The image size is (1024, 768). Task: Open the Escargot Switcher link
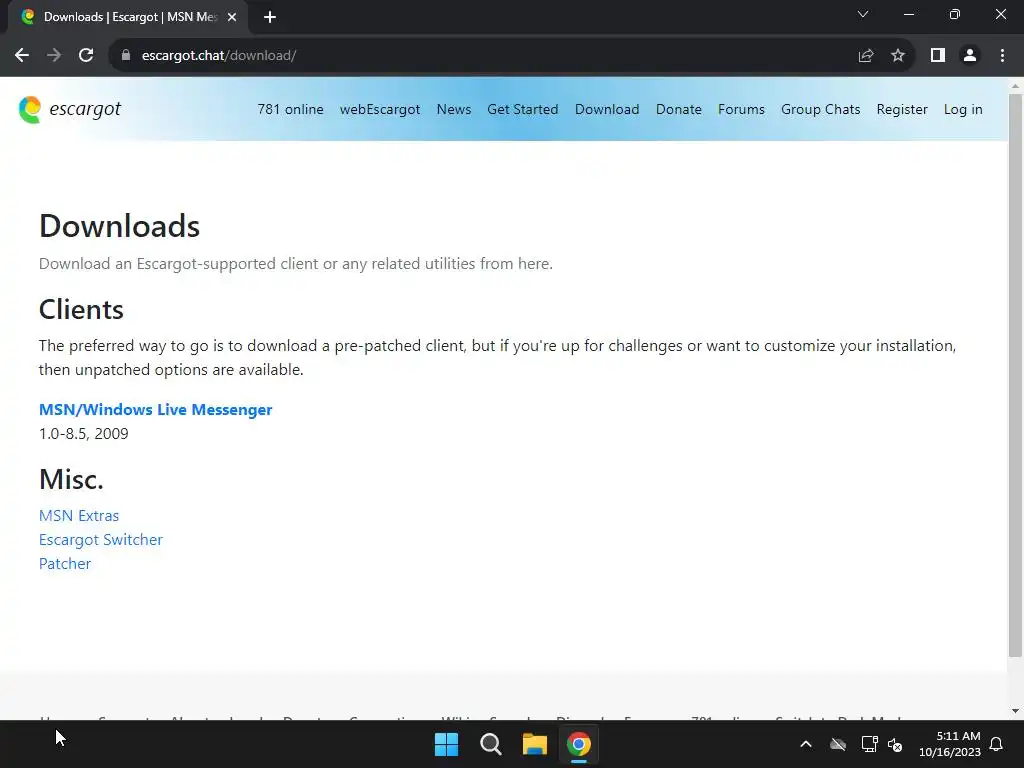pyautogui.click(x=101, y=540)
